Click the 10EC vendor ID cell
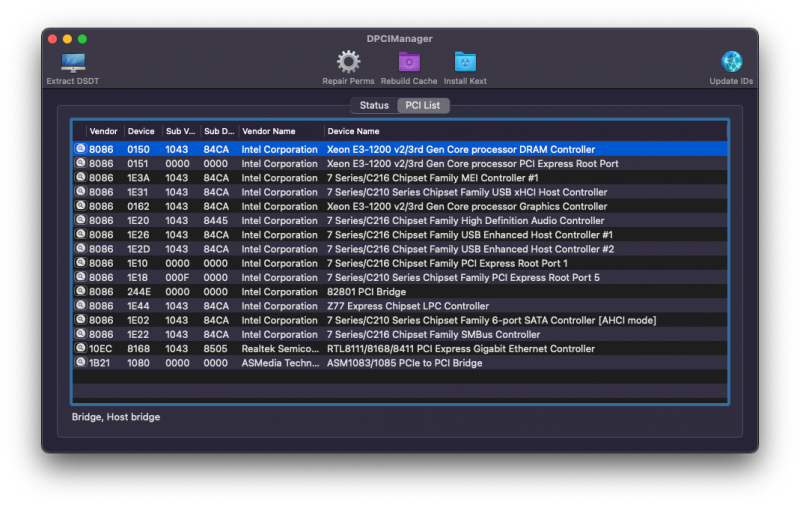The image size is (800, 508). [x=101, y=349]
